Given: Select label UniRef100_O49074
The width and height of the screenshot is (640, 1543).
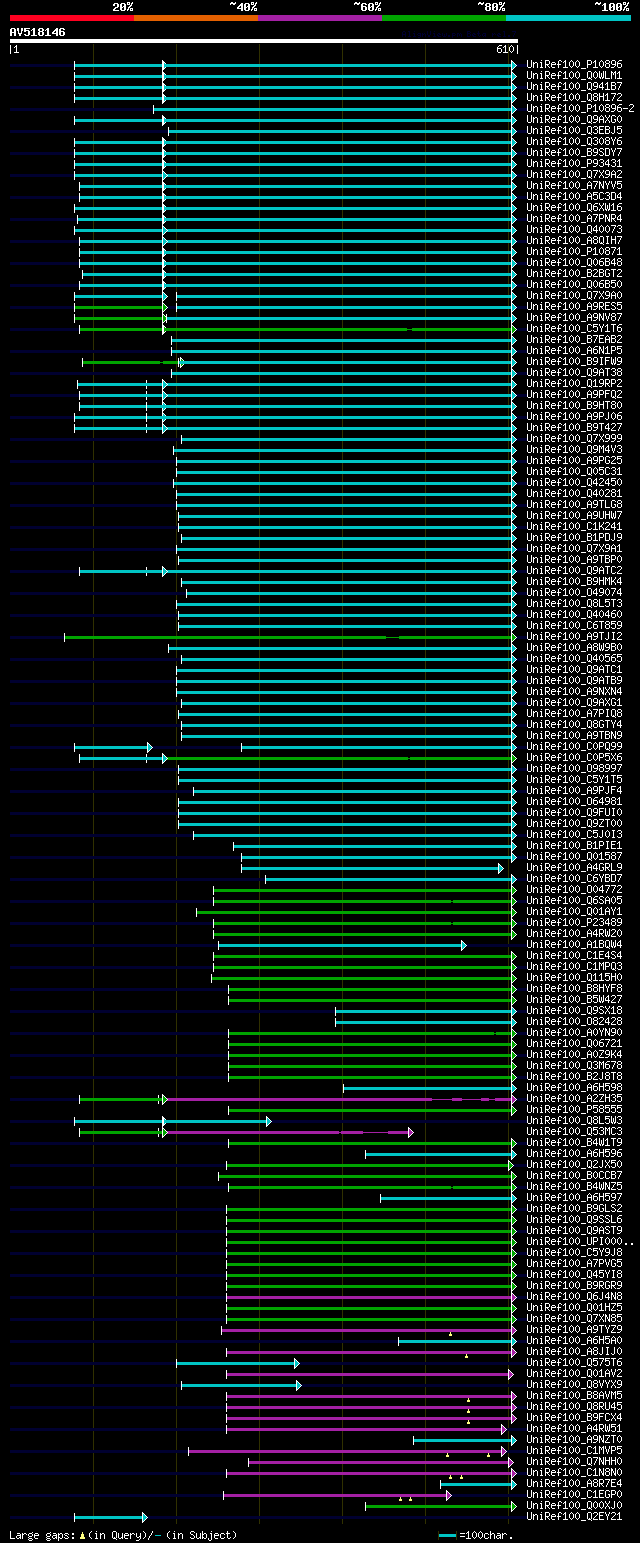Looking at the screenshot, I should click(x=574, y=593).
